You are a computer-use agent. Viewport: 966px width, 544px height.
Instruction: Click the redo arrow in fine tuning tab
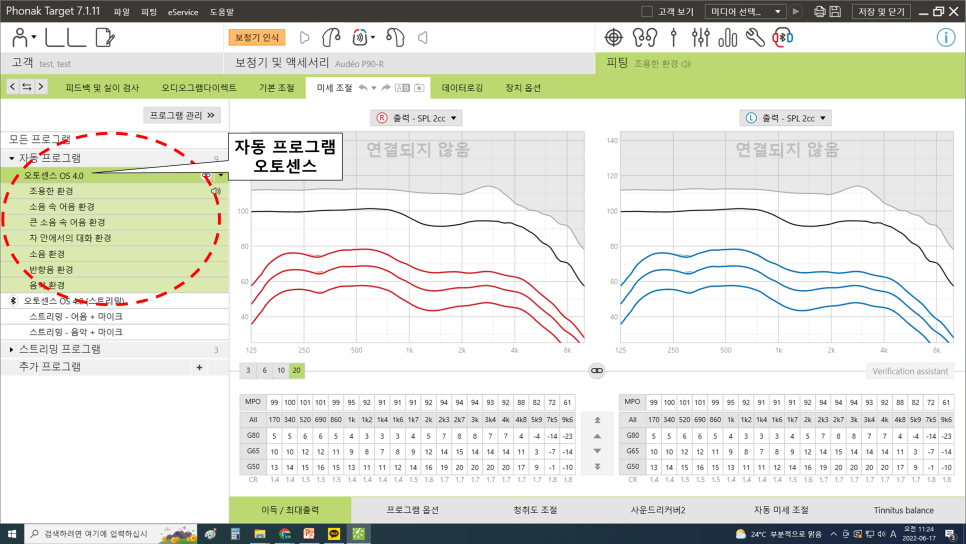point(386,87)
